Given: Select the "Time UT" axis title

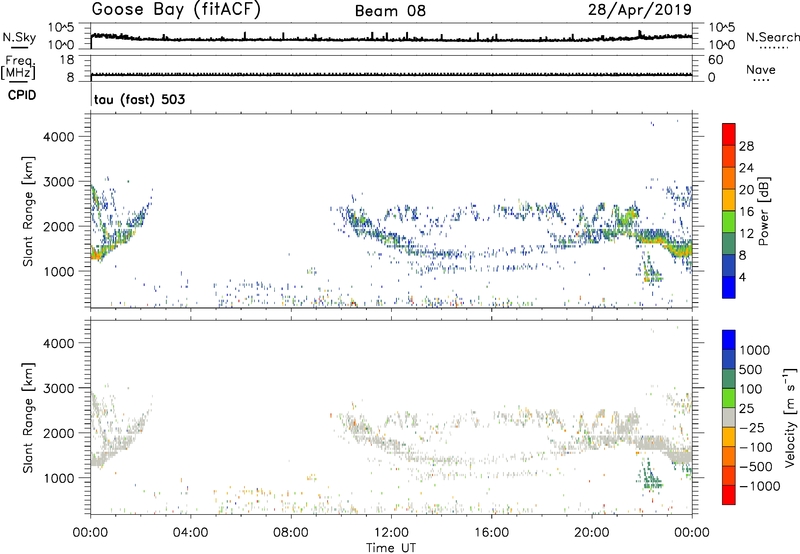Looking at the screenshot, I should (391, 548).
